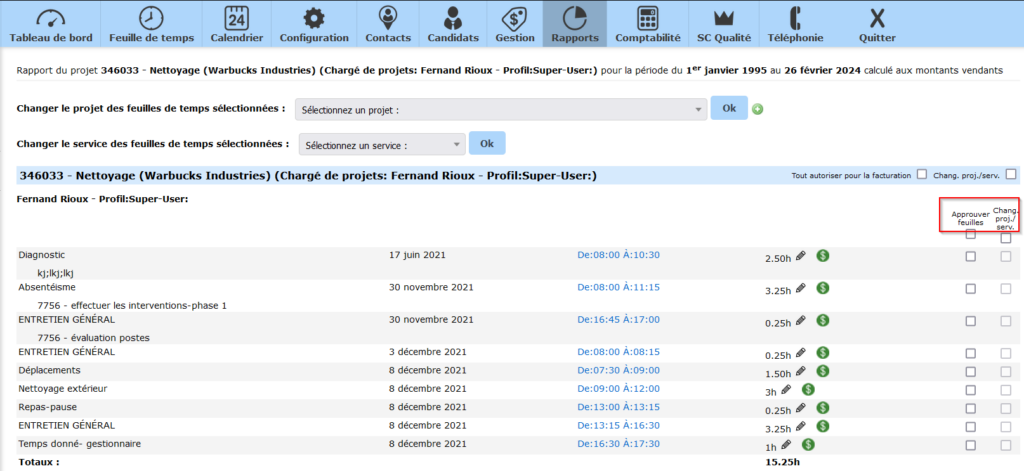Open Feuille de temps clock icon

click(151, 18)
